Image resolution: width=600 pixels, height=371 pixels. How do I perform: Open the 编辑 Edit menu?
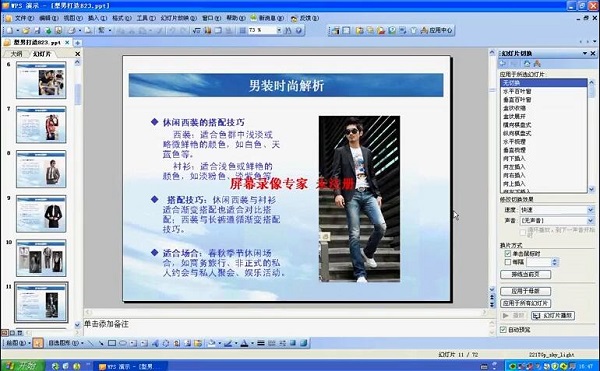[49, 18]
